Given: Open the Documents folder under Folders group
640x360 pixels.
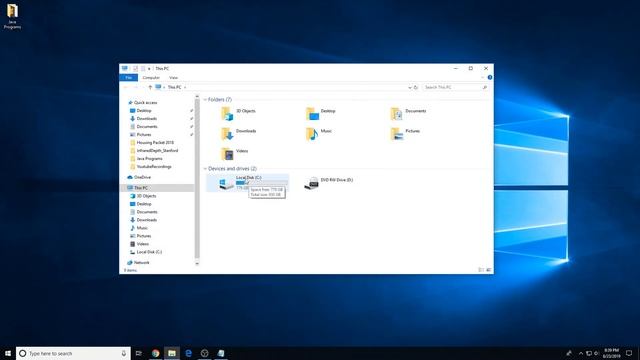Looking at the screenshot, I should pos(408,113).
